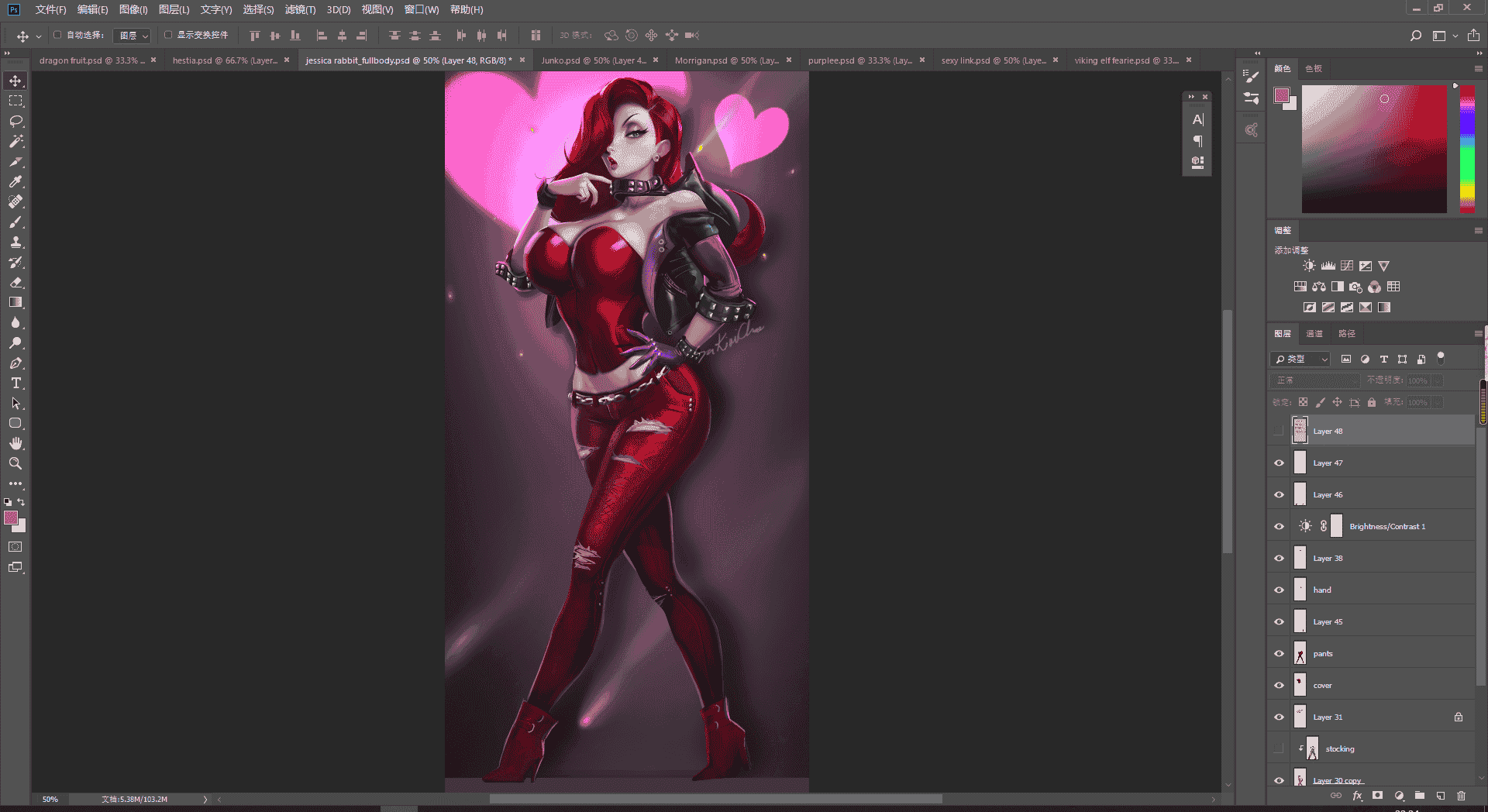1488x812 pixels.
Task: Switch to the 通道 Channels tab
Action: coord(1314,334)
